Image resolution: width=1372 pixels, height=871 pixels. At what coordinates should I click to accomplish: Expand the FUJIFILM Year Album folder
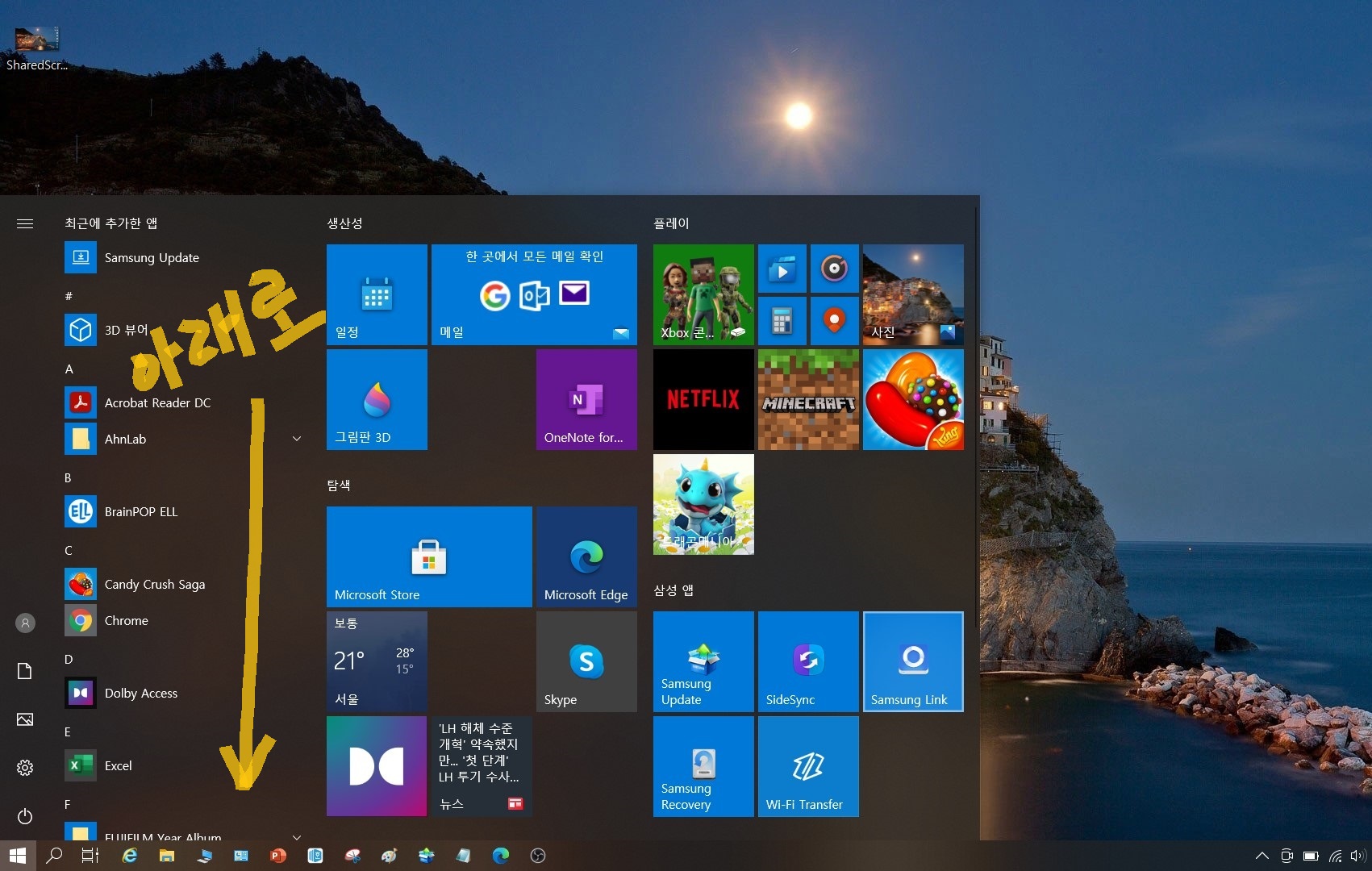pyautogui.click(x=297, y=836)
